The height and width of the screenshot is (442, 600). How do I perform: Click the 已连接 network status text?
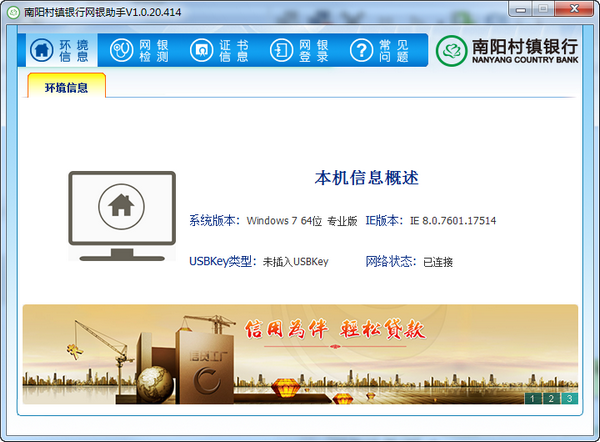tap(437, 261)
